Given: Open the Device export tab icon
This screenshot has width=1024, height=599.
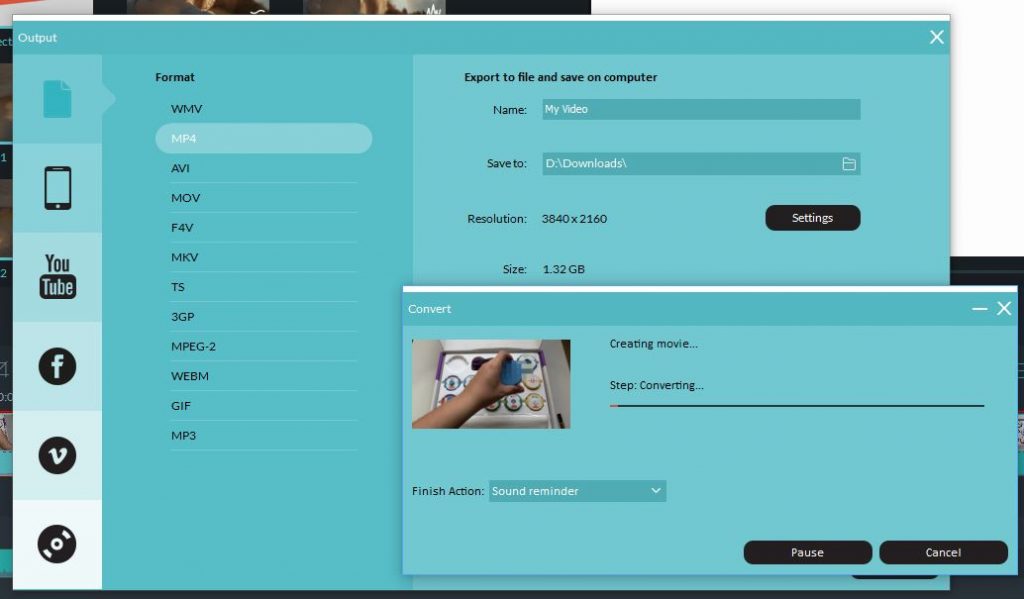Looking at the screenshot, I should tap(57, 186).
